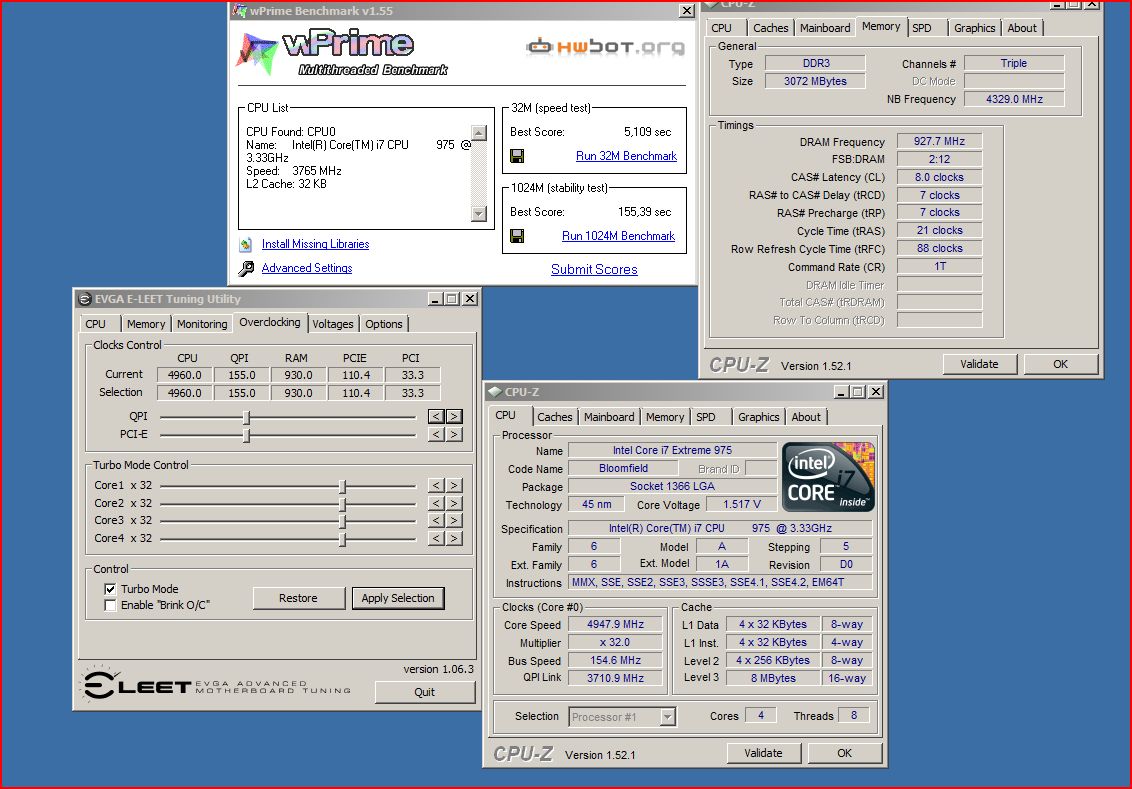
Task: Switch to the Memory tab in E-LEET
Action: [146, 324]
